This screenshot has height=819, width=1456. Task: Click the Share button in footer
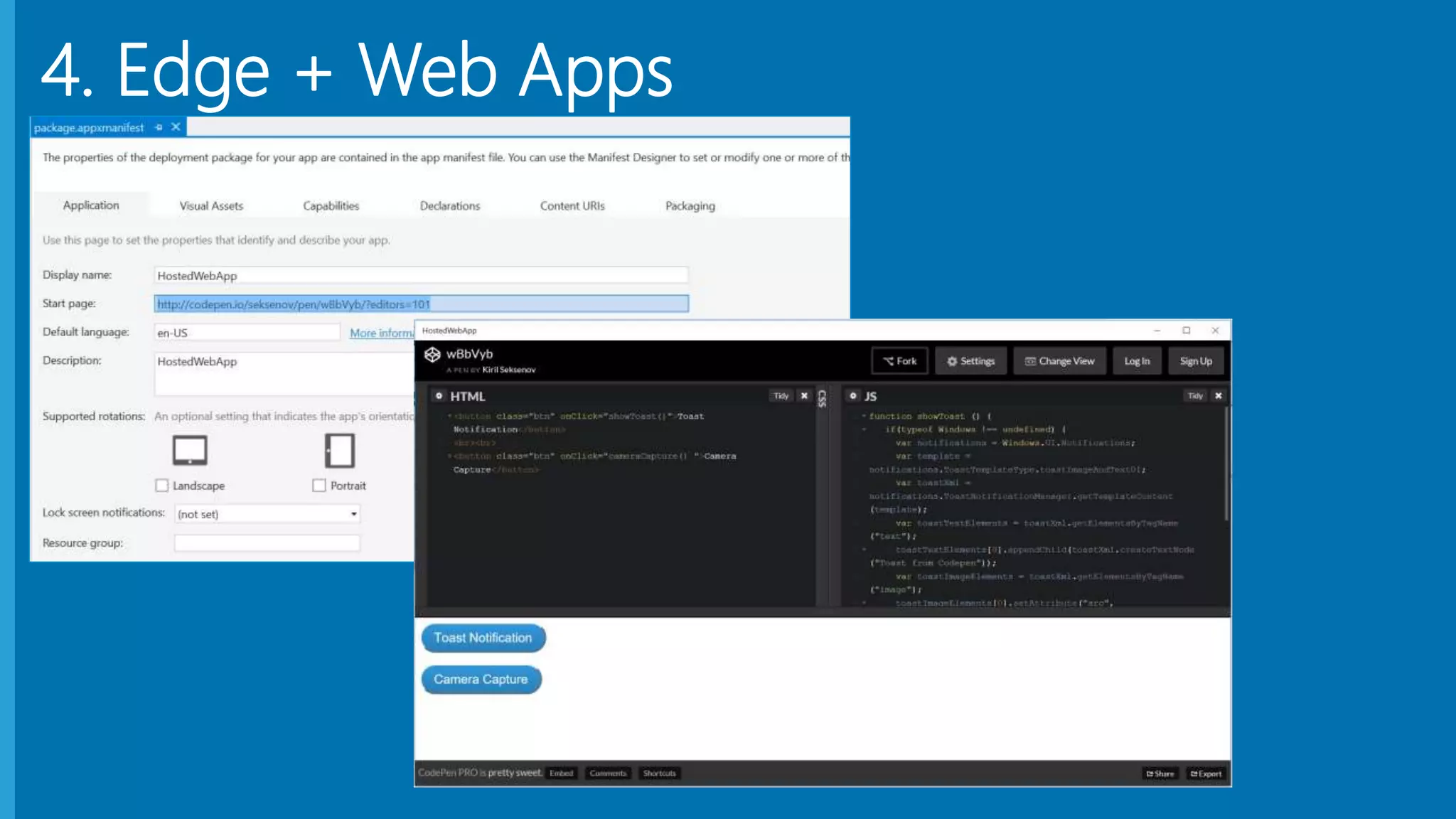point(1160,774)
